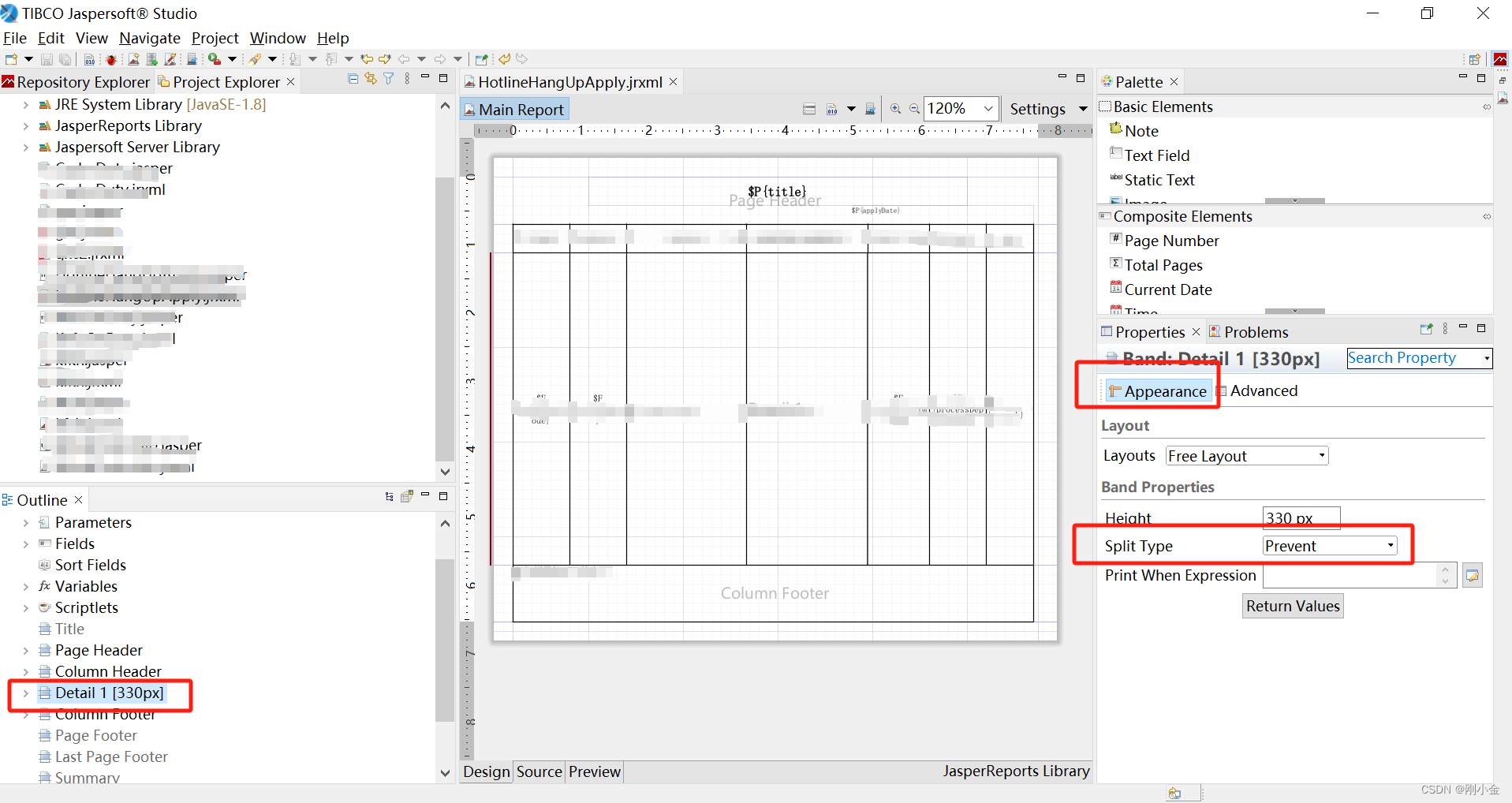
Task: Click the show bands list icon in editor
Action: [809, 109]
